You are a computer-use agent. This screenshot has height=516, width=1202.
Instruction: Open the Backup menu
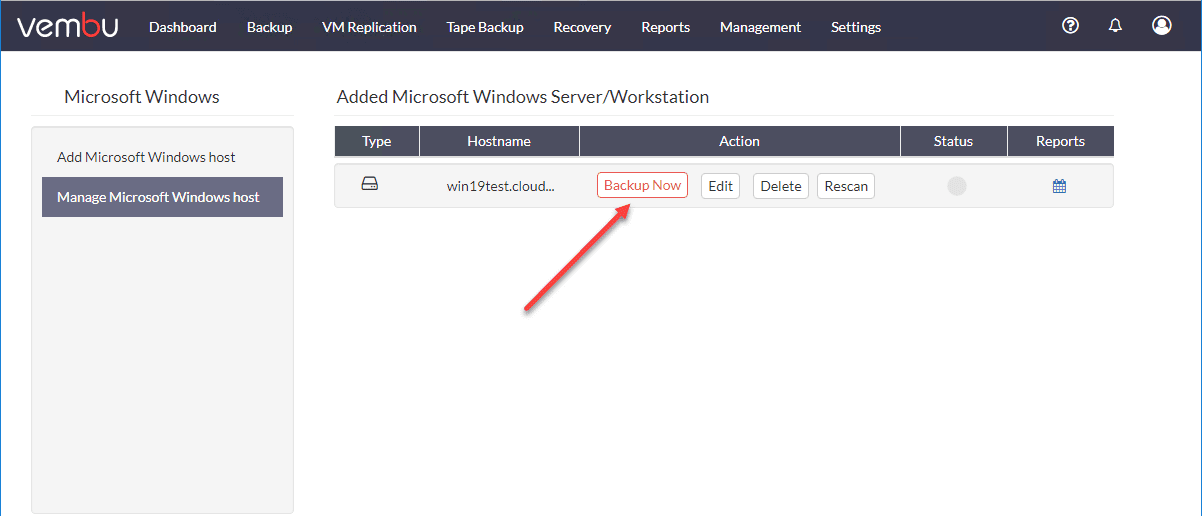point(270,27)
